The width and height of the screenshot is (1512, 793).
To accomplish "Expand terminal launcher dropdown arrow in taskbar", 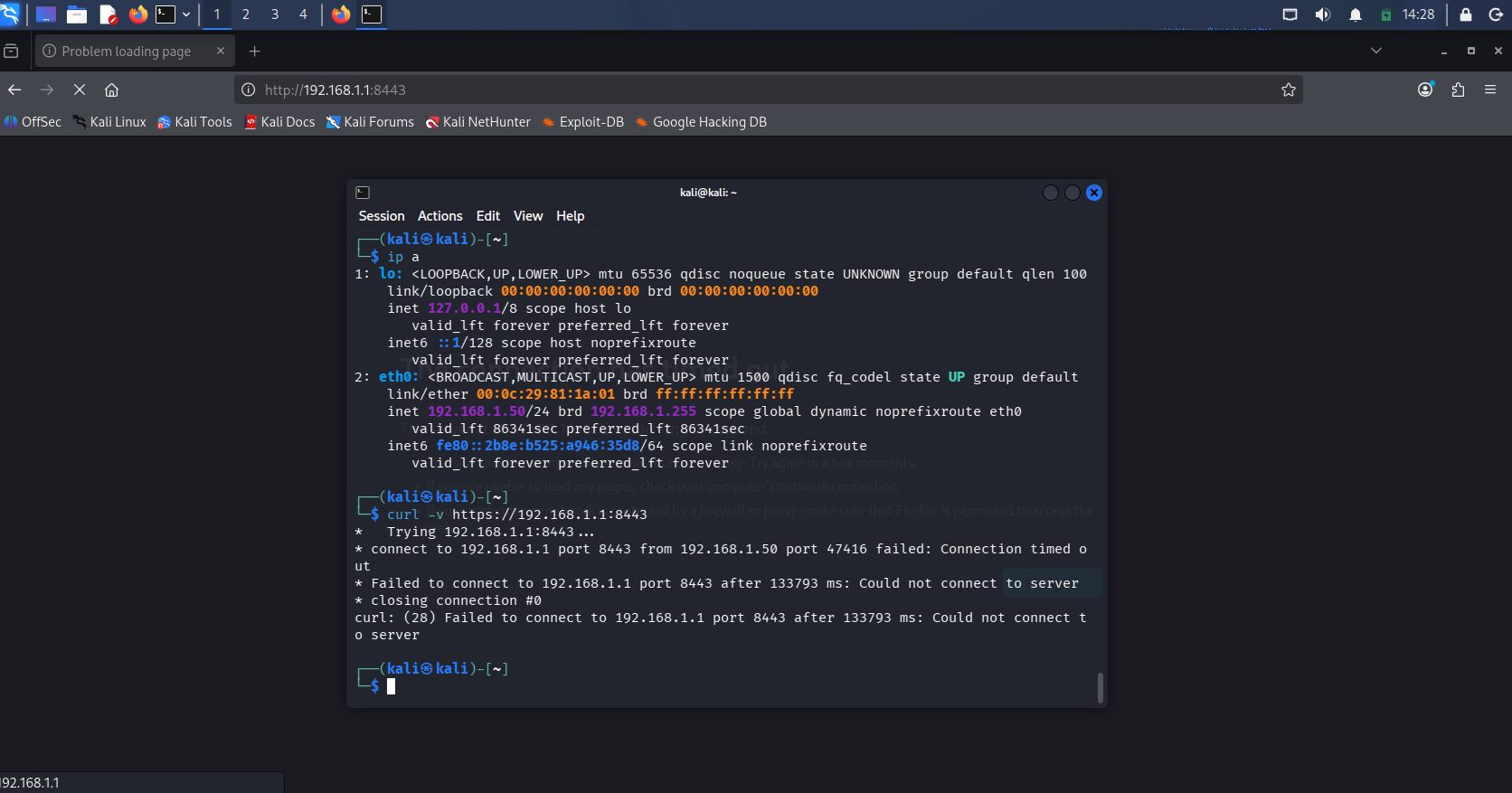I will 186,14.
